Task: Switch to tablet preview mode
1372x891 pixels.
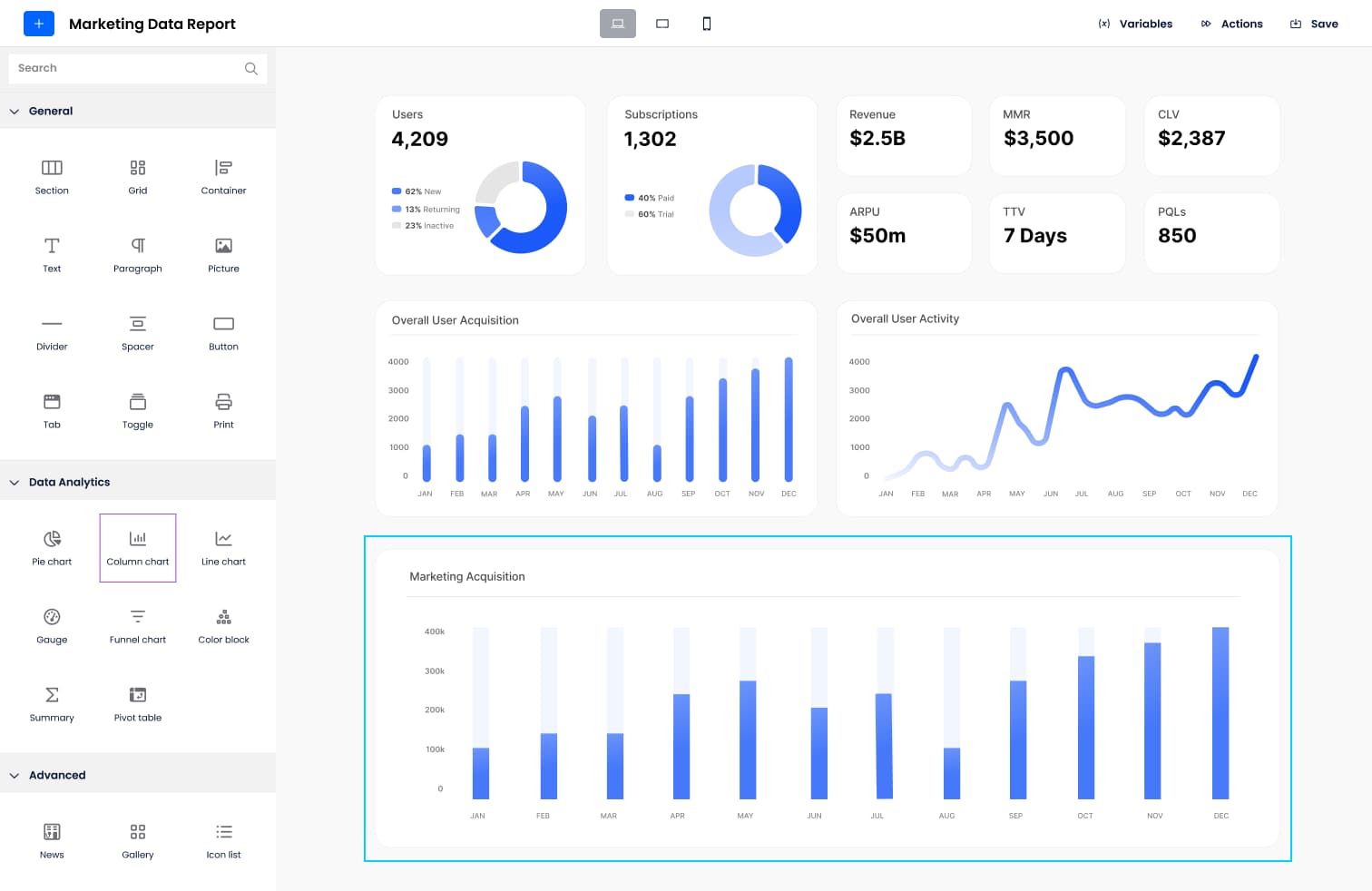Action: 661,24
